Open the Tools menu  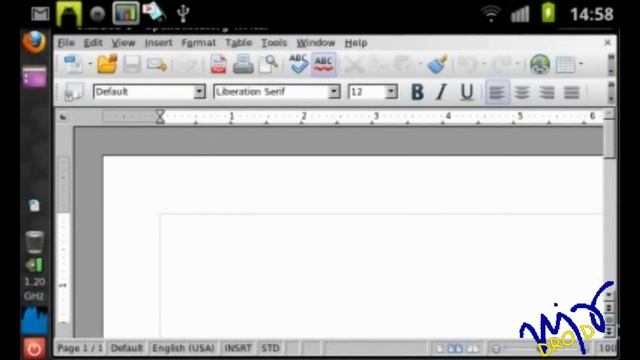pyautogui.click(x=274, y=43)
